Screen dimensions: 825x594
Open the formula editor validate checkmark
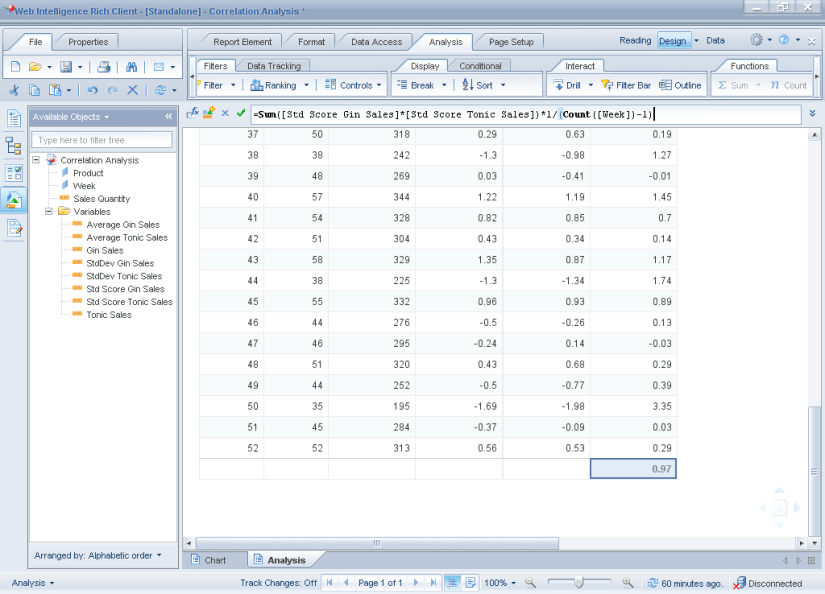(241, 113)
